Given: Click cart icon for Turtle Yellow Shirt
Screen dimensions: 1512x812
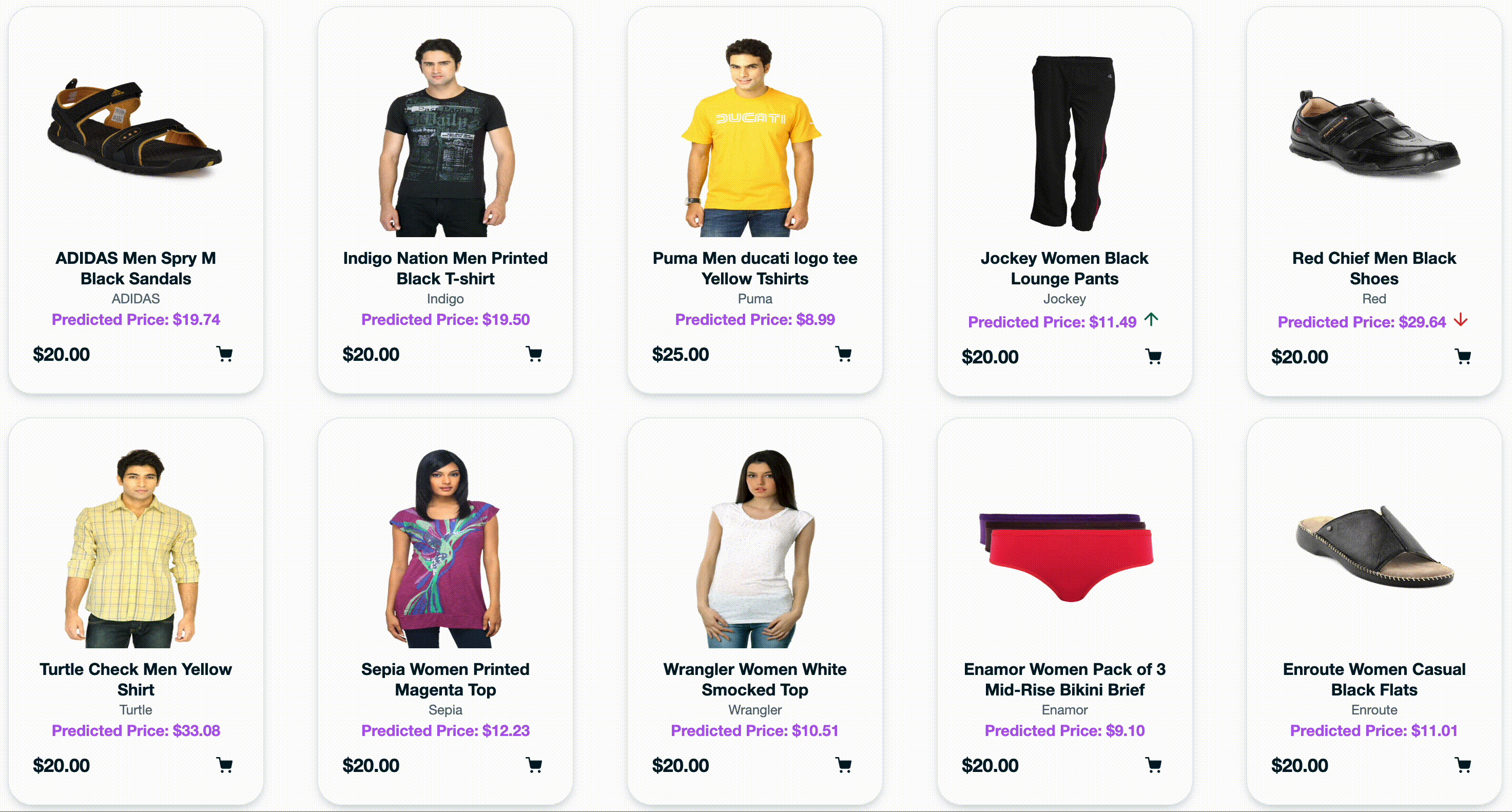Looking at the screenshot, I should tap(224, 765).
